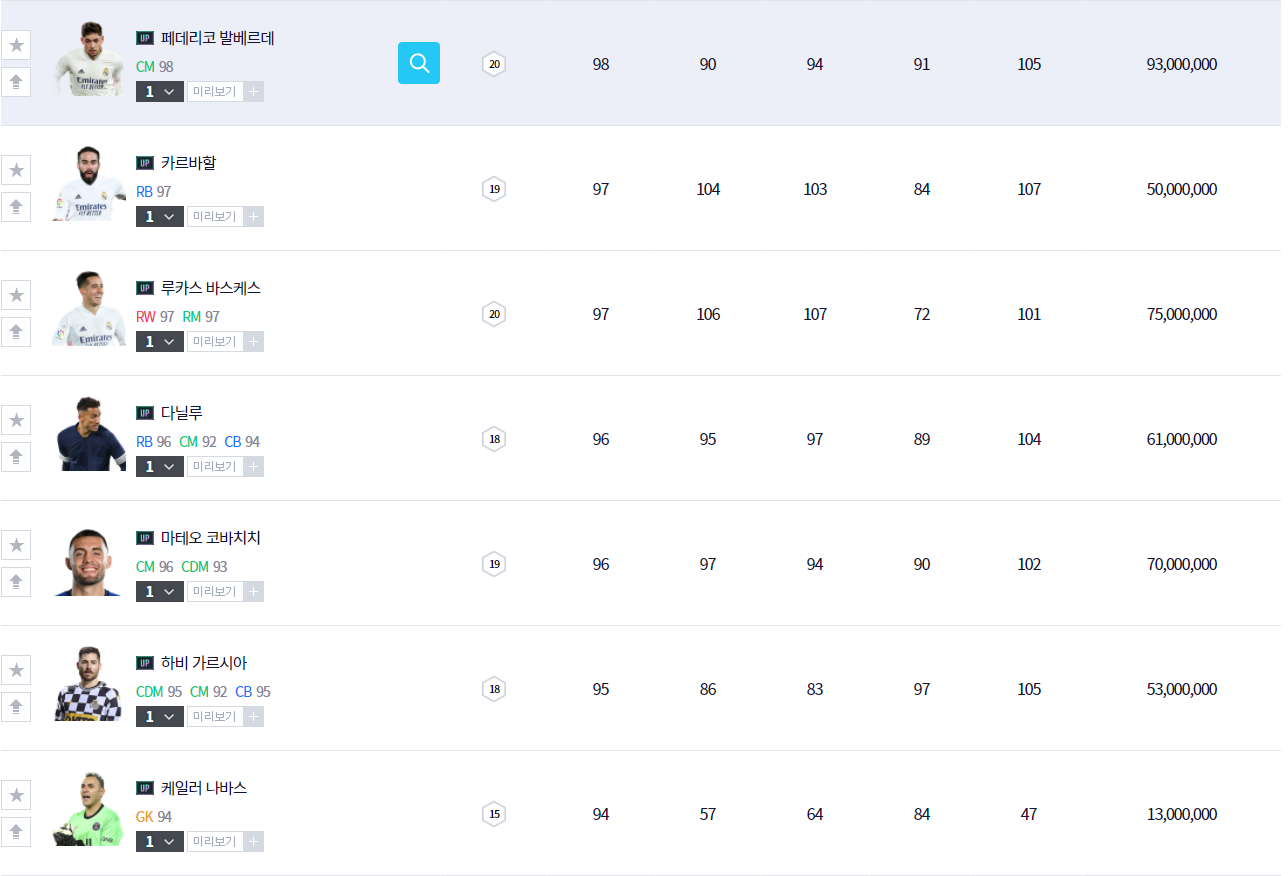The height and width of the screenshot is (876, 1288).
Task: Click the upload arrow icon for 하비 가르시아
Action: [16, 707]
